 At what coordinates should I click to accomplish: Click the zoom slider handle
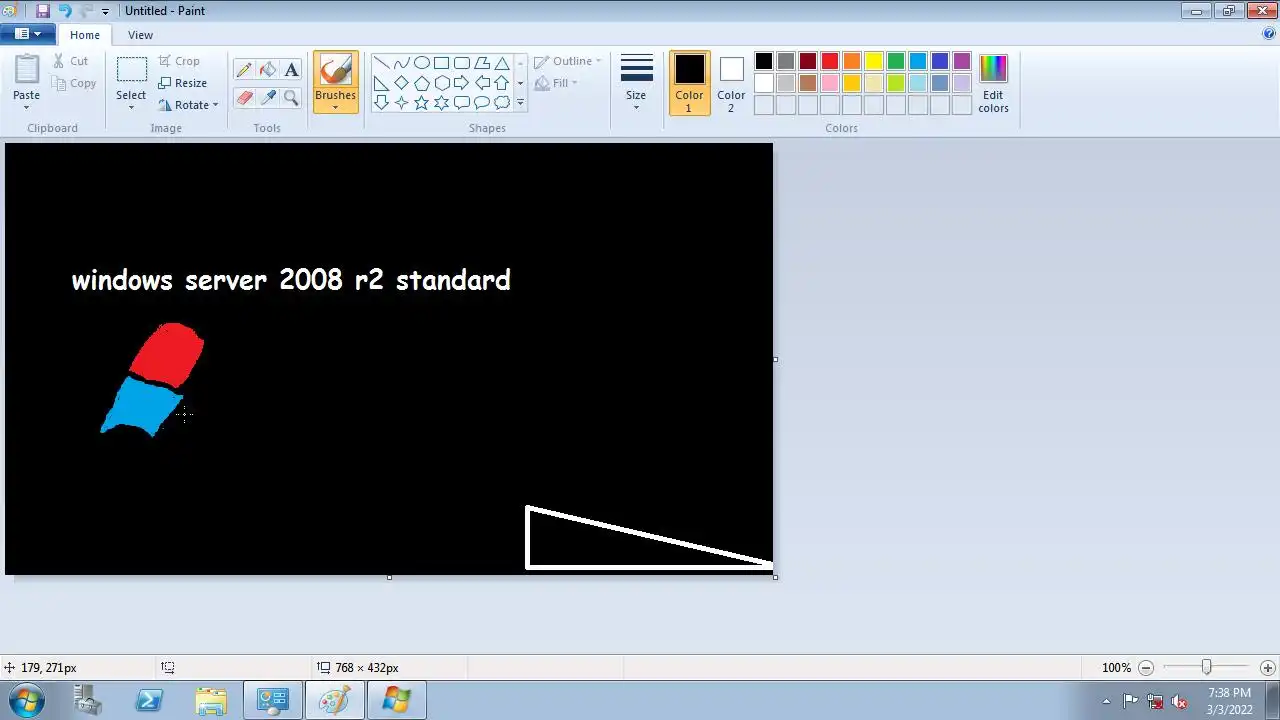click(1207, 667)
